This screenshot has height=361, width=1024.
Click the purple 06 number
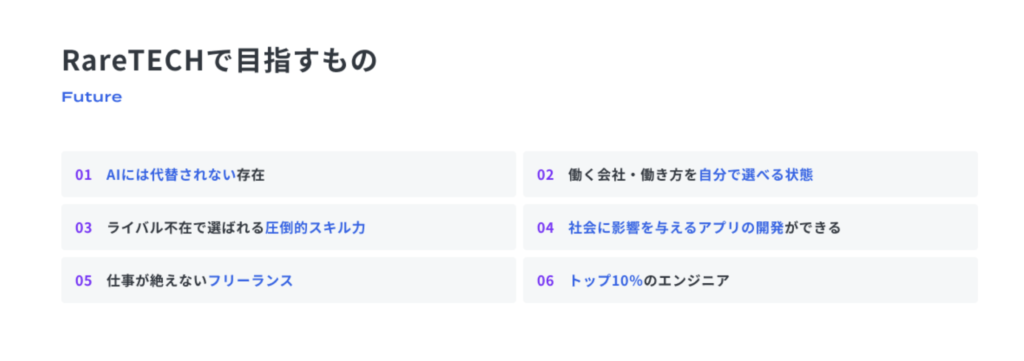(545, 281)
